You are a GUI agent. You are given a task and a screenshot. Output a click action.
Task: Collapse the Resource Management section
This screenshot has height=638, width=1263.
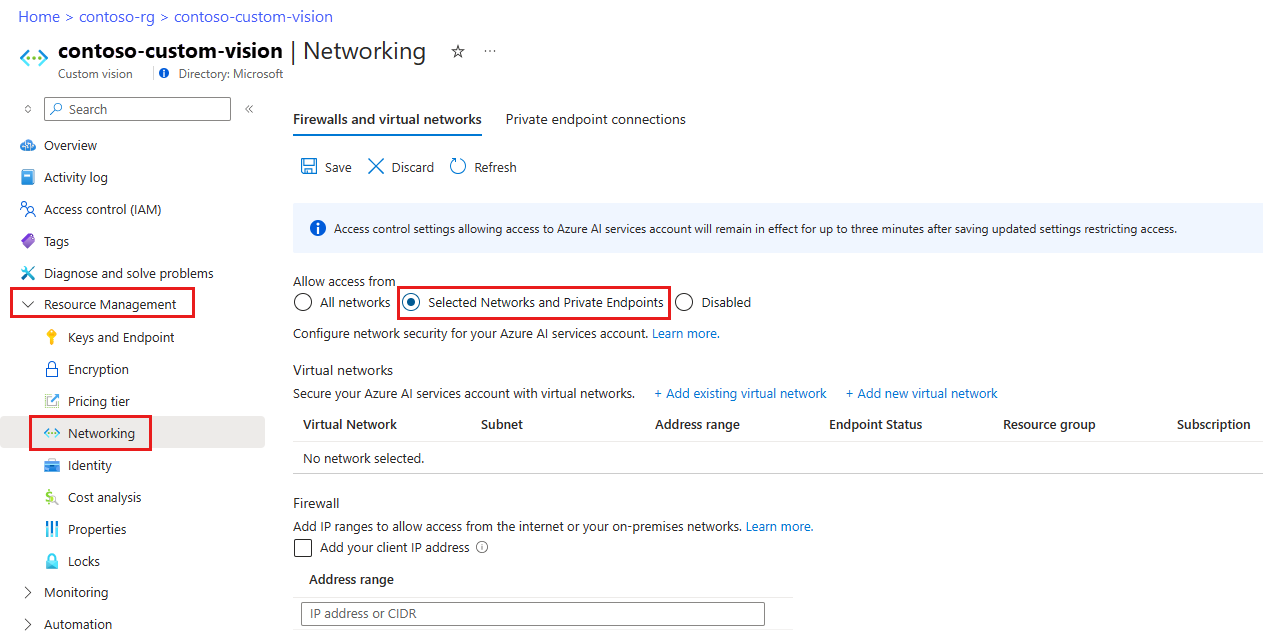click(28, 305)
